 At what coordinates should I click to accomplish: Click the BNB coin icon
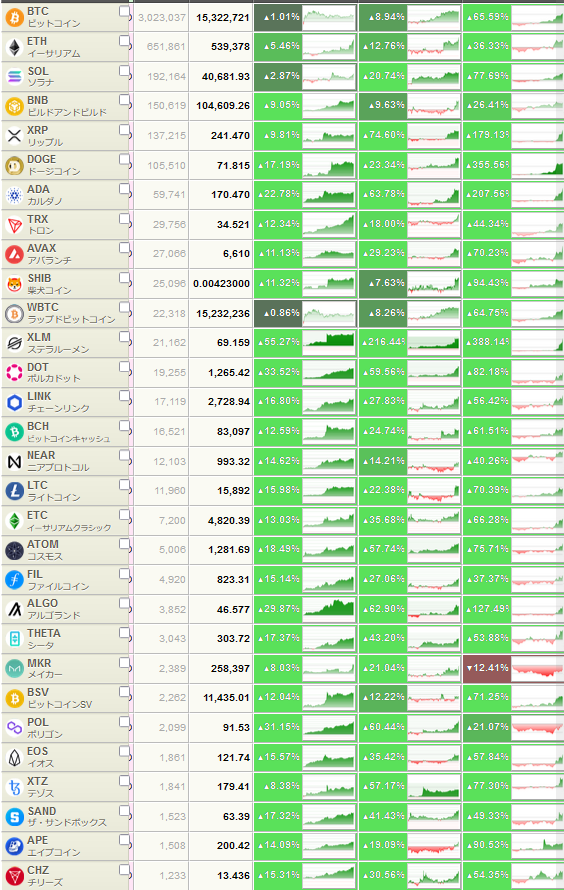tap(14, 106)
